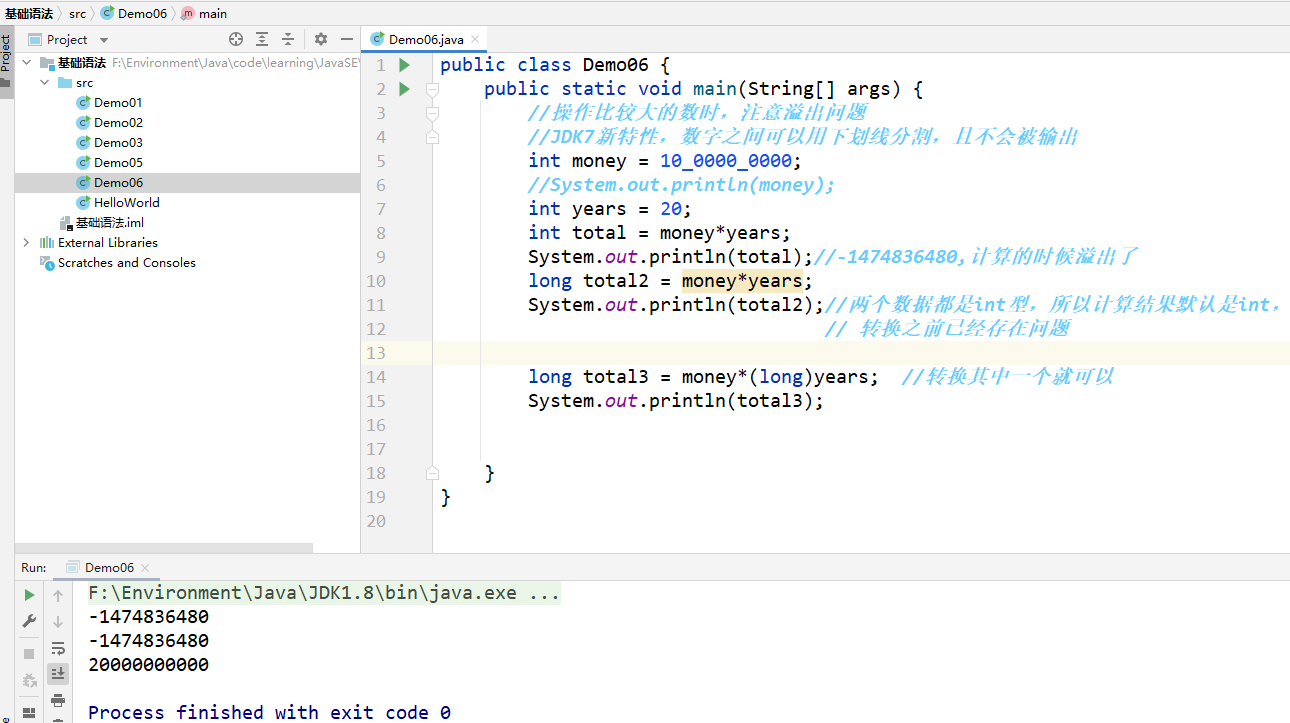The image size is (1290, 723).
Task: Click the HelloWorld class icon in project tree
Action: pos(84,203)
